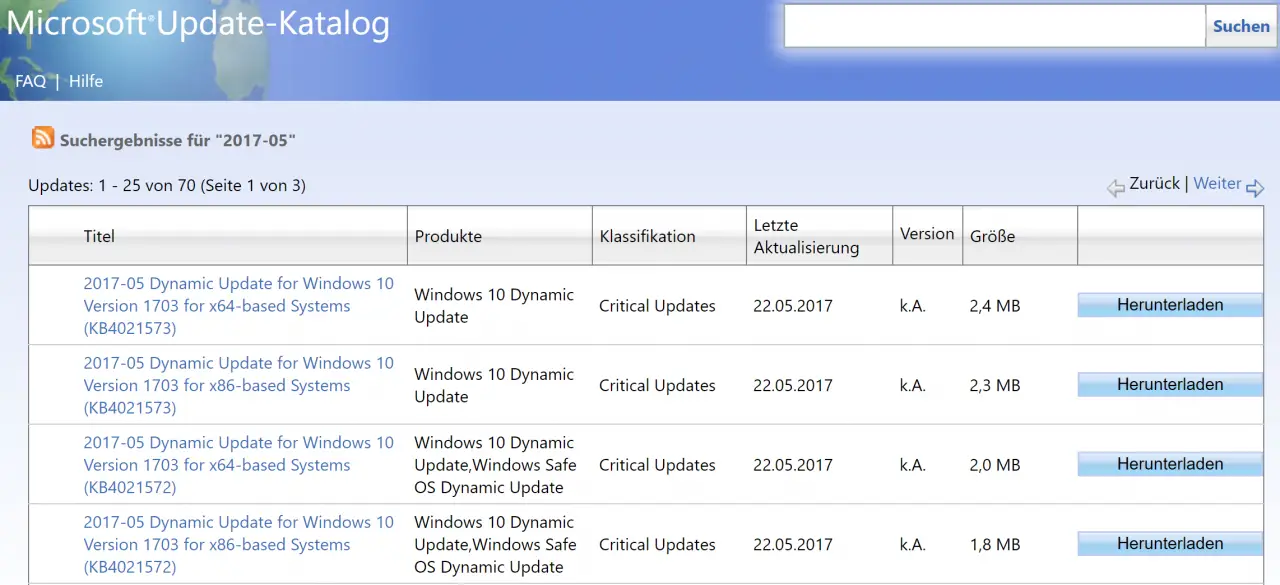
Task: Click the date 22.05.2017 in the 1,8 MB row
Action: tap(793, 545)
